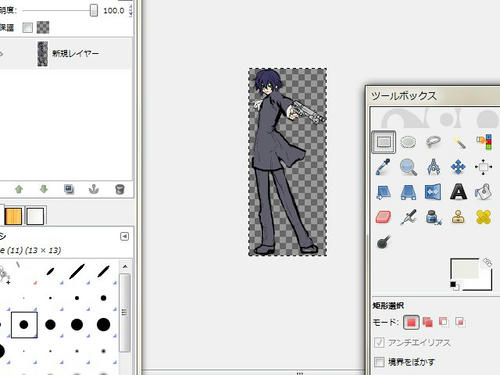Select the Color Picker eyedropper tool
The width and height of the screenshot is (500, 375).
pyautogui.click(x=383, y=167)
